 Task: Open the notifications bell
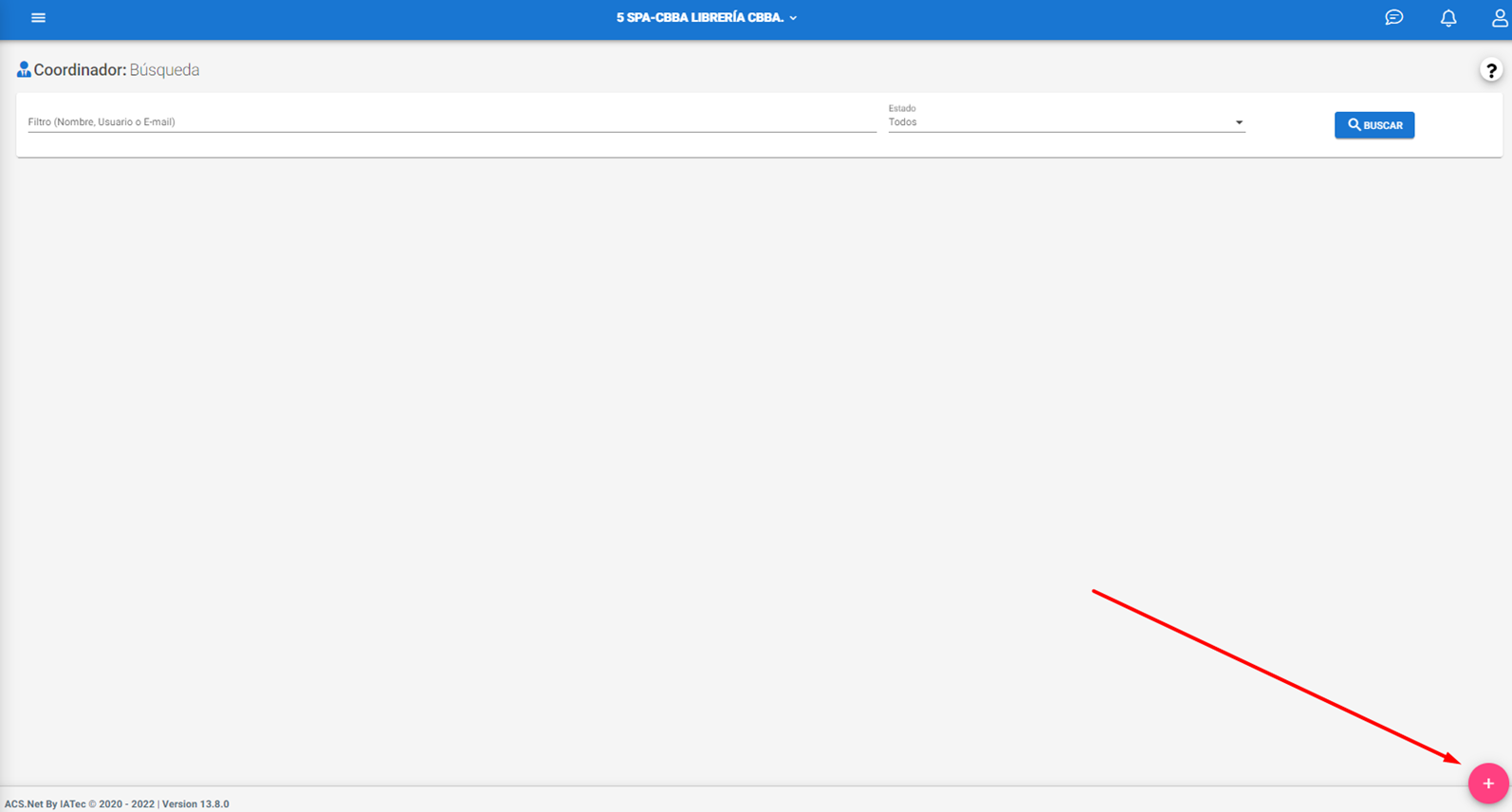pyautogui.click(x=1448, y=18)
